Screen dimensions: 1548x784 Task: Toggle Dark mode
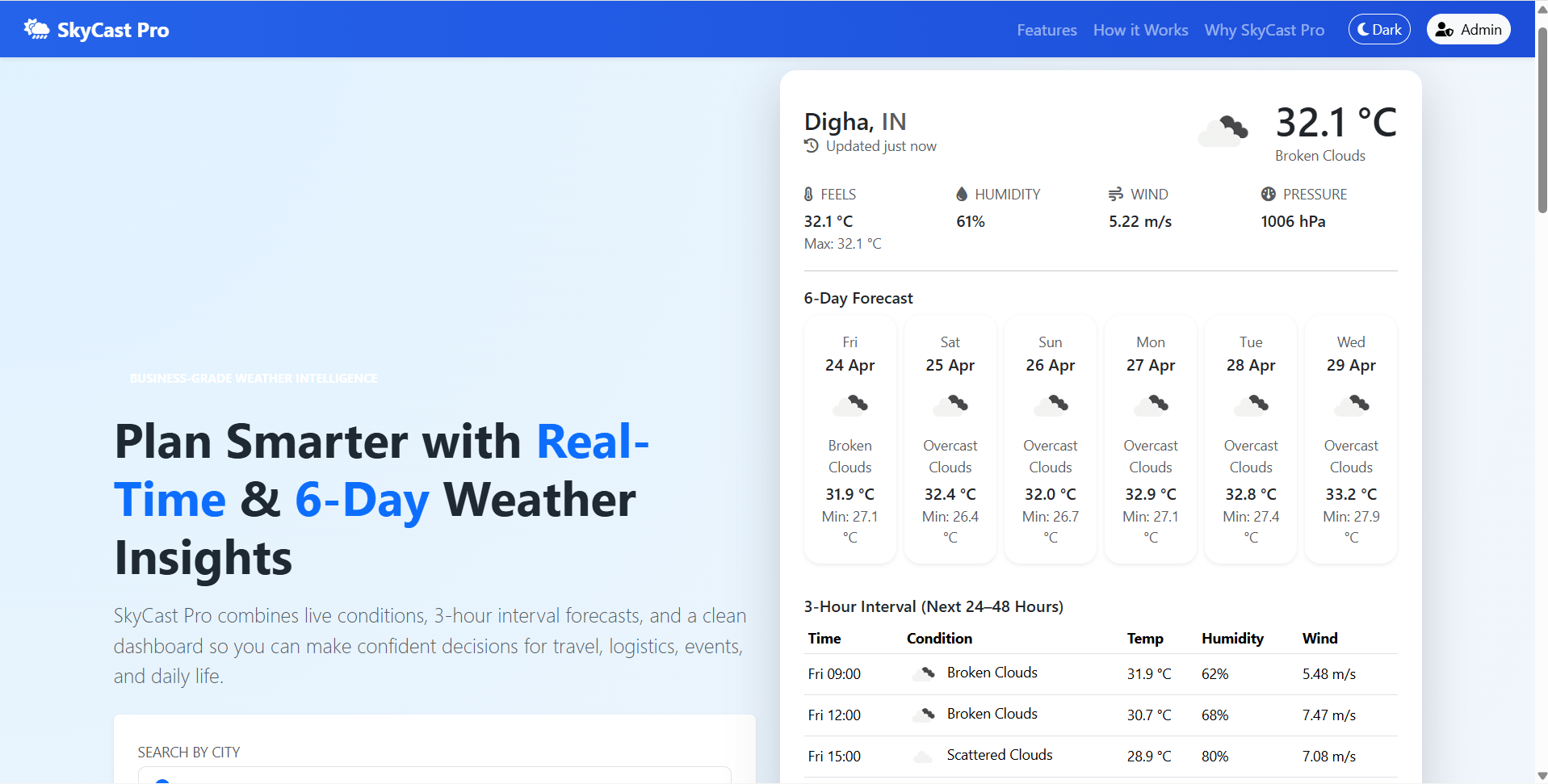click(1379, 30)
